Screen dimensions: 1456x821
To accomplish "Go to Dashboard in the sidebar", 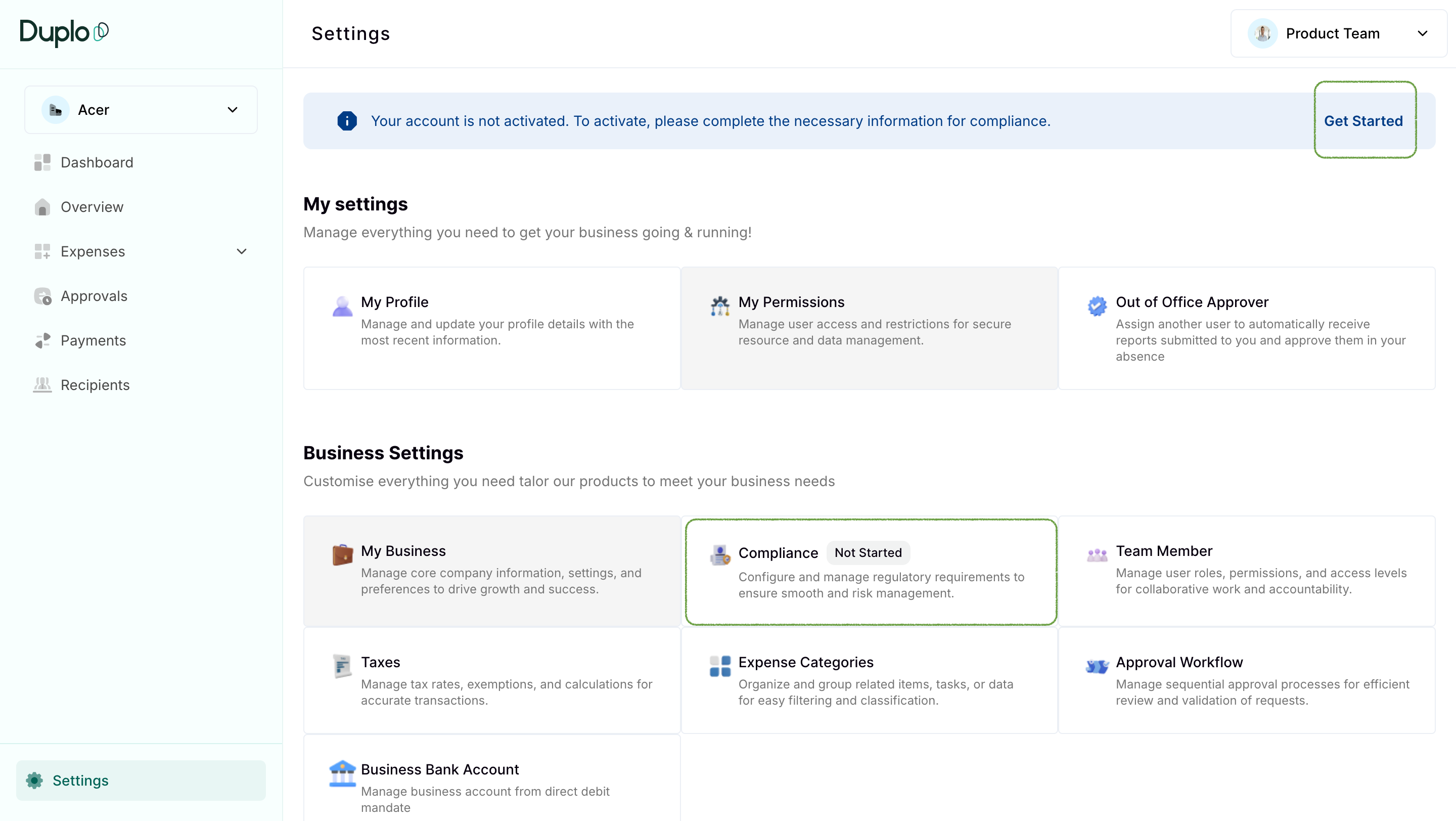I will tap(97, 162).
